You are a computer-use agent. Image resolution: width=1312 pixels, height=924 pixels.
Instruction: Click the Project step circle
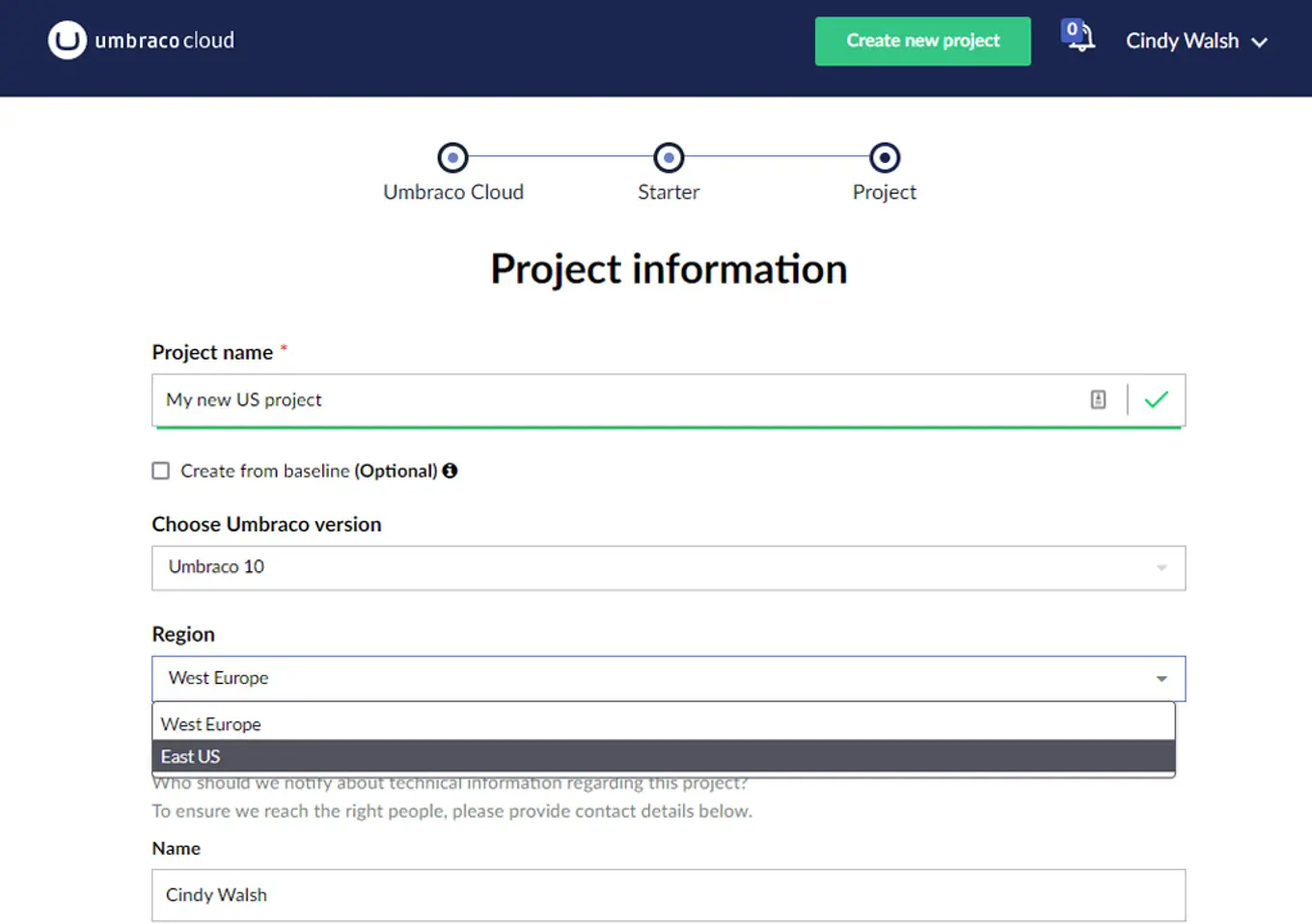pyautogui.click(x=884, y=157)
